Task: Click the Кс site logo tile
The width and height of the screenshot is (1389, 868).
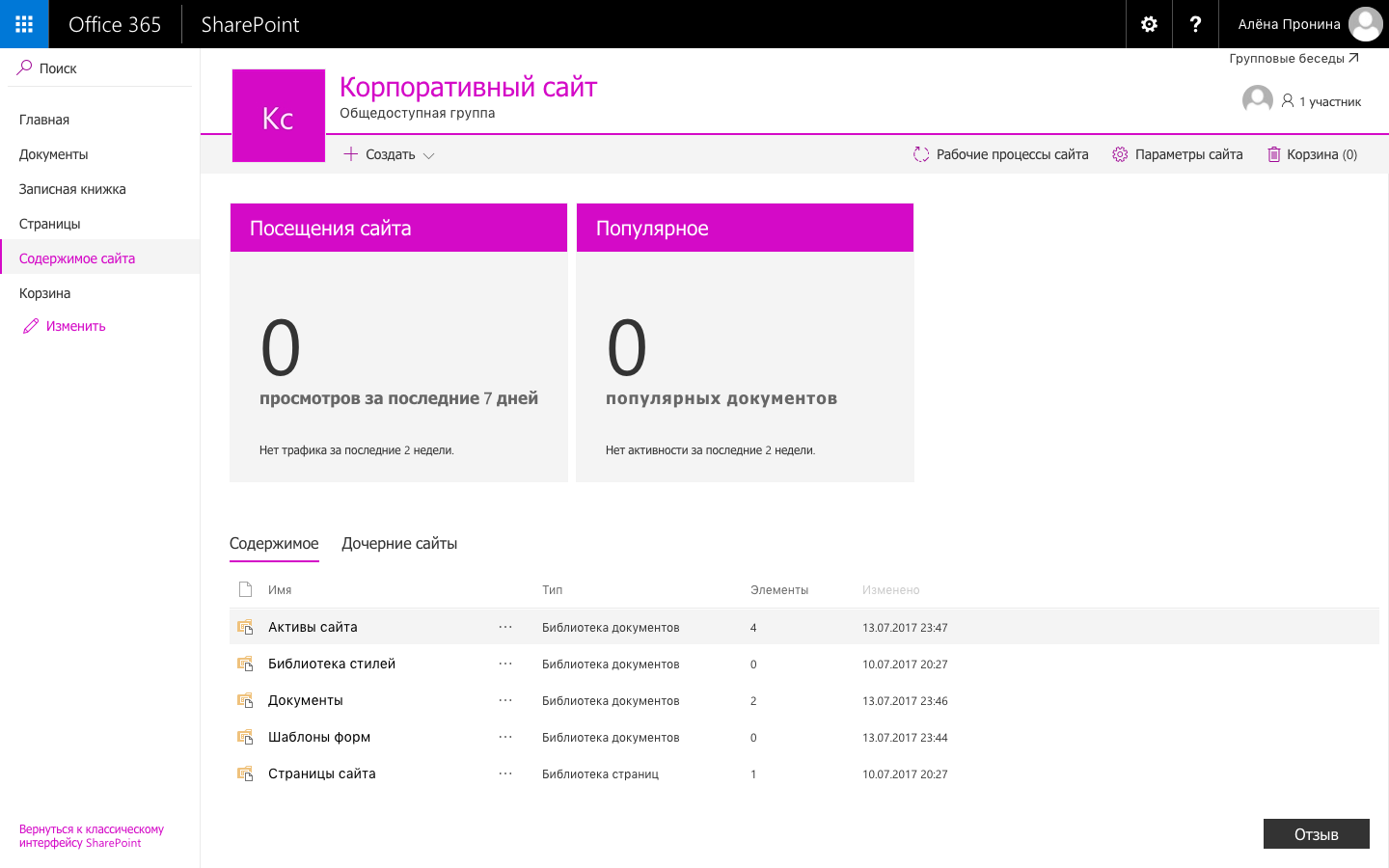Action: 278,115
